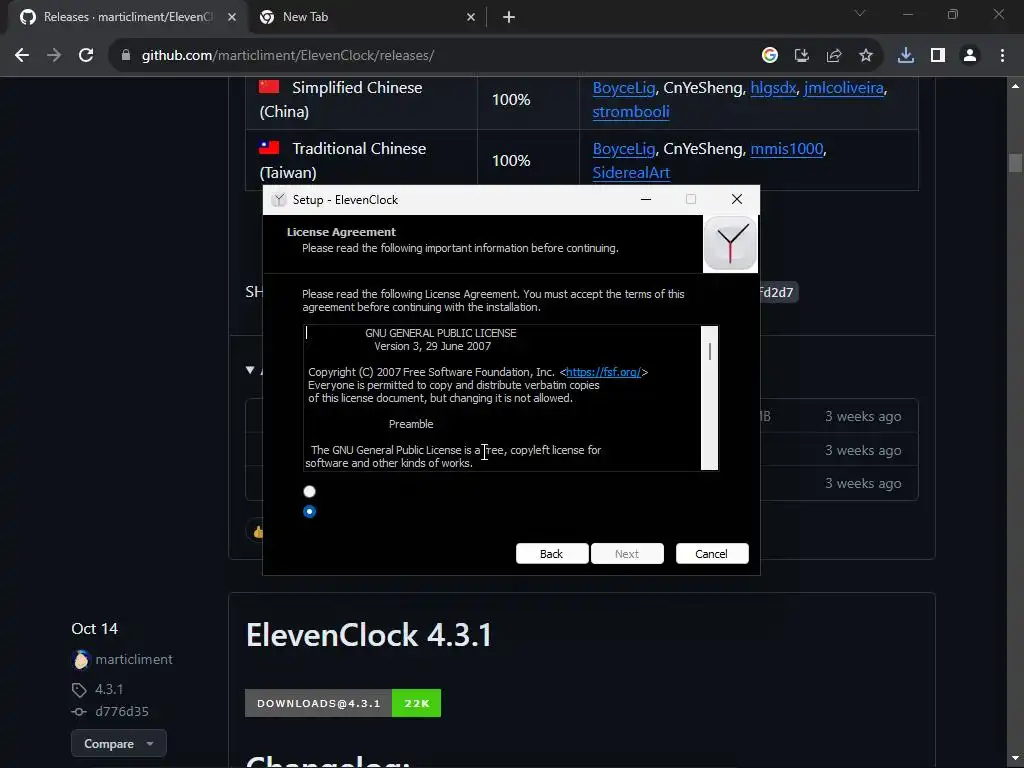Select the upper radio button in the installer
The image size is (1024, 768).
[x=310, y=491]
